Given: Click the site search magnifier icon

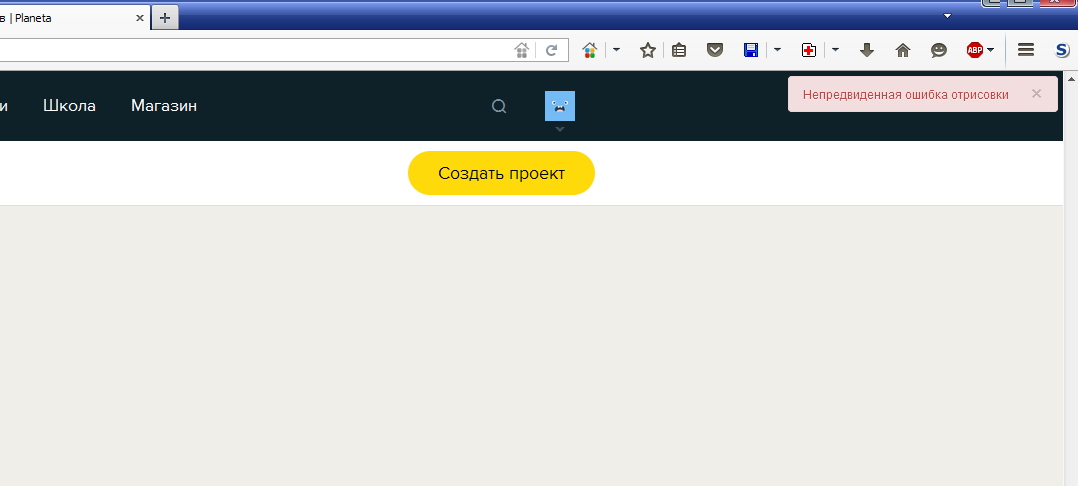Looking at the screenshot, I should pos(499,106).
